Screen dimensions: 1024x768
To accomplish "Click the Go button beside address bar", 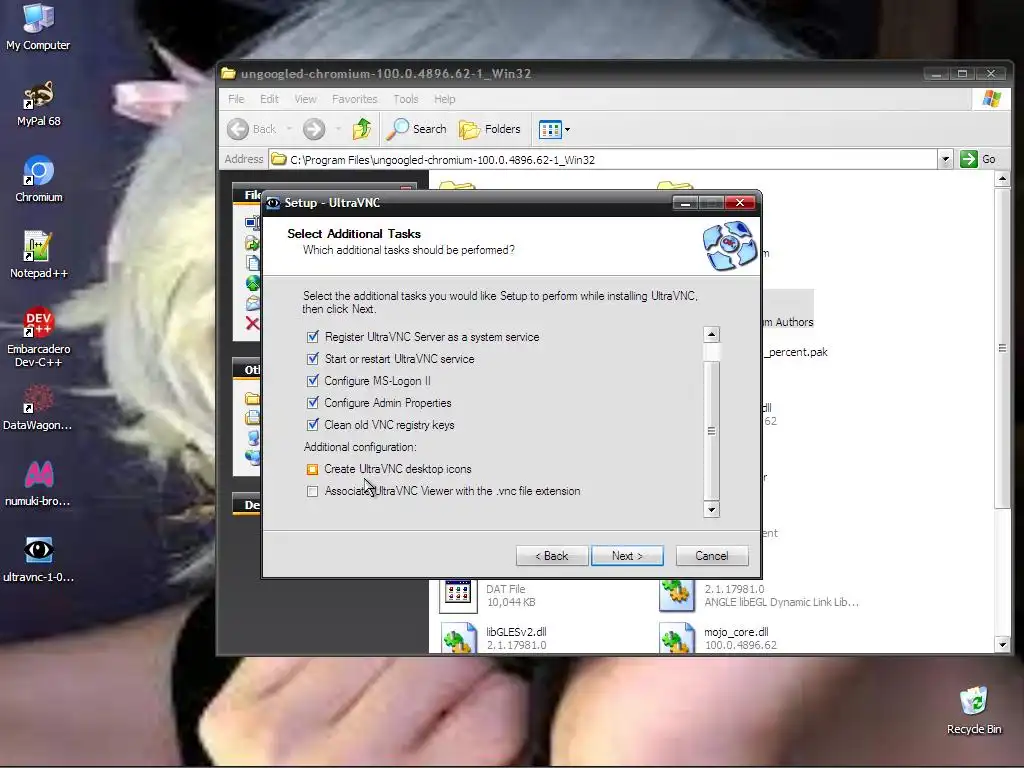I will (x=978, y=159).
